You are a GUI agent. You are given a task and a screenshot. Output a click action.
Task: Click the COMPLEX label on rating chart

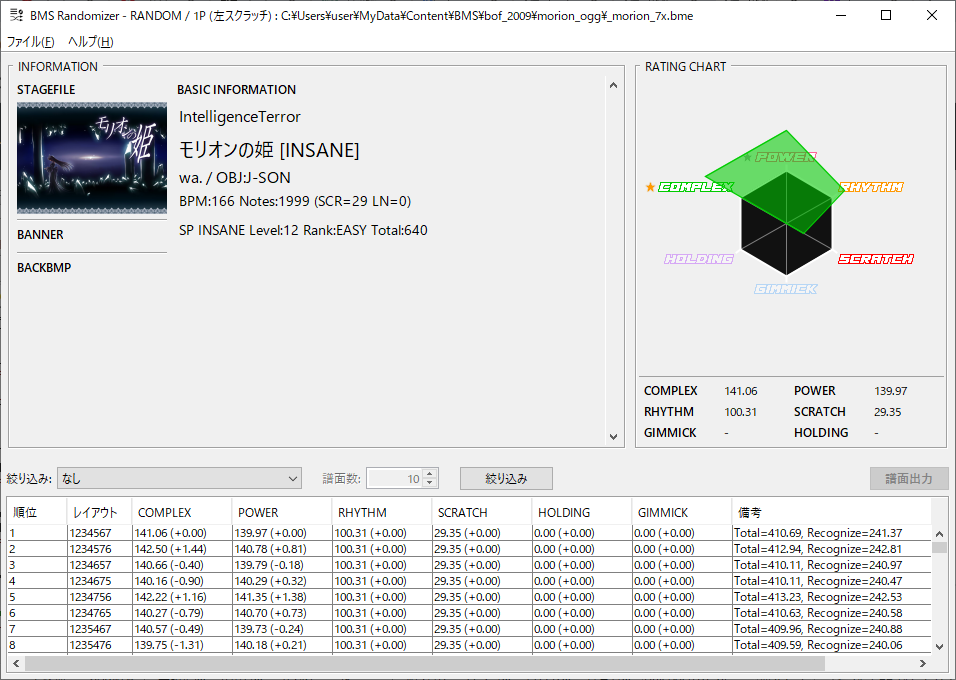click(x=696, y=187)
